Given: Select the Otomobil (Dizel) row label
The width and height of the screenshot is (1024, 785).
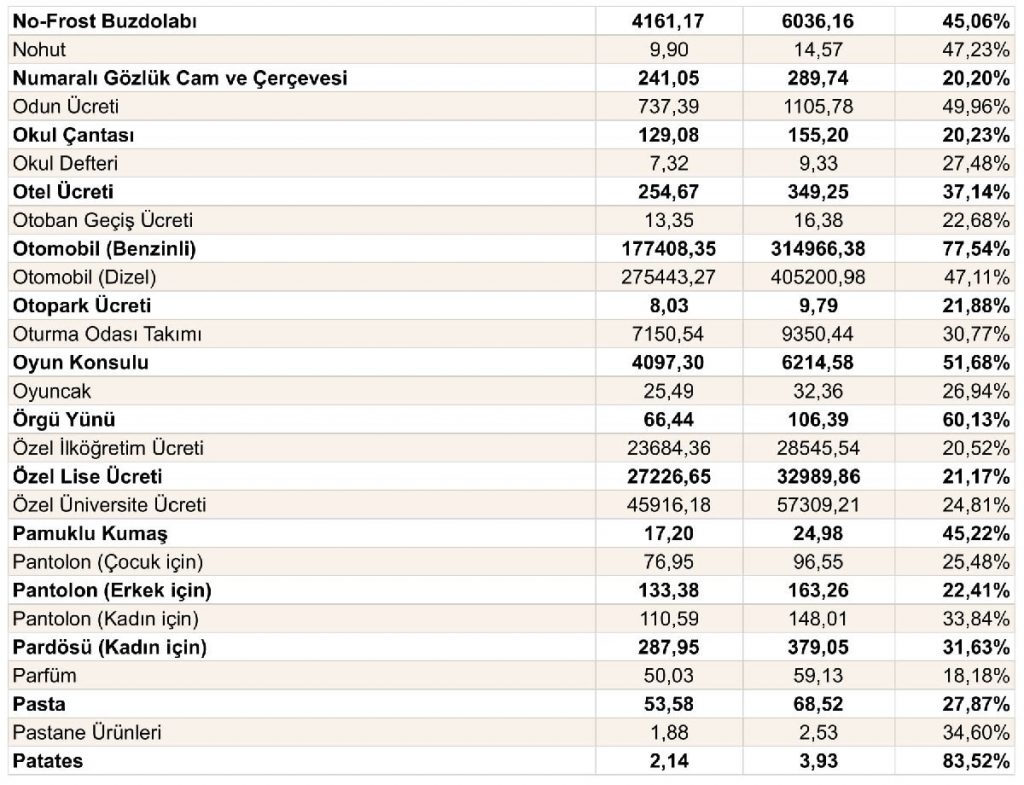Looking at the screenshot, I should (85, 278).
